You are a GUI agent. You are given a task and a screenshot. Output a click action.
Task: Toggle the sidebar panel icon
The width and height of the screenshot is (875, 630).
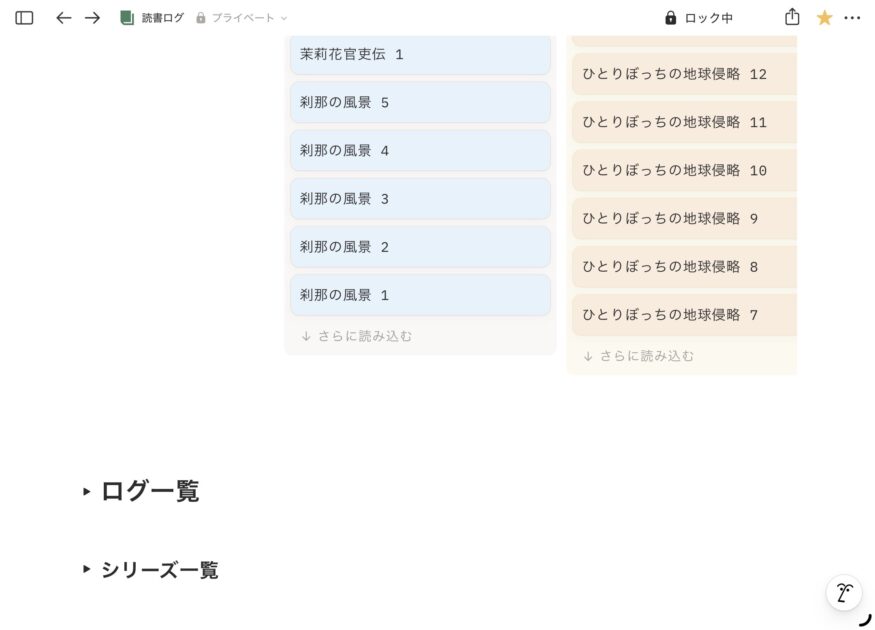24,18
